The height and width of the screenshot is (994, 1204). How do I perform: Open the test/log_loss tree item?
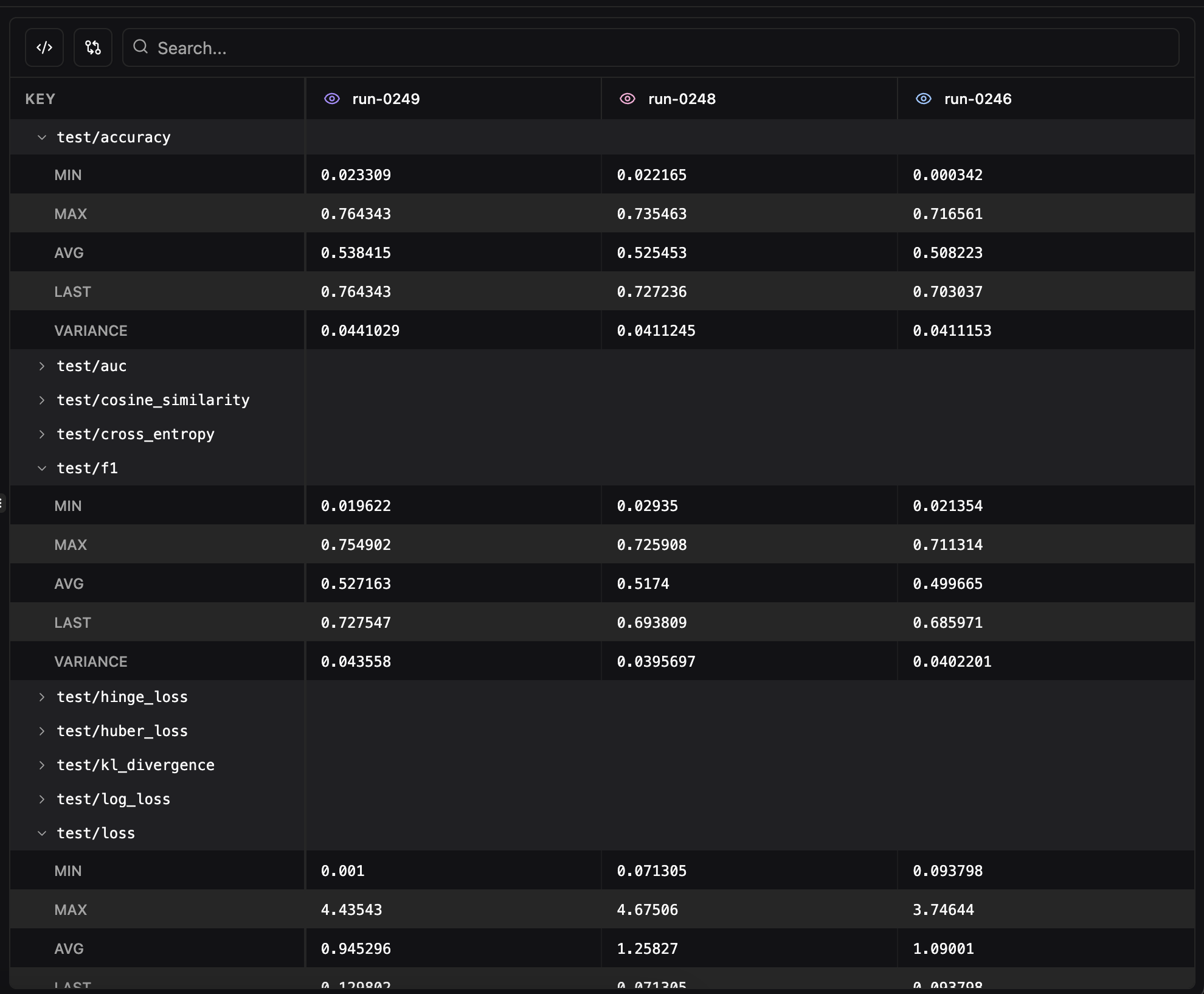click(42, 799)
